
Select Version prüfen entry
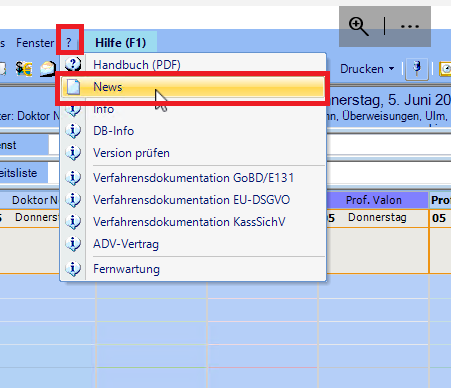coord(193,153)
